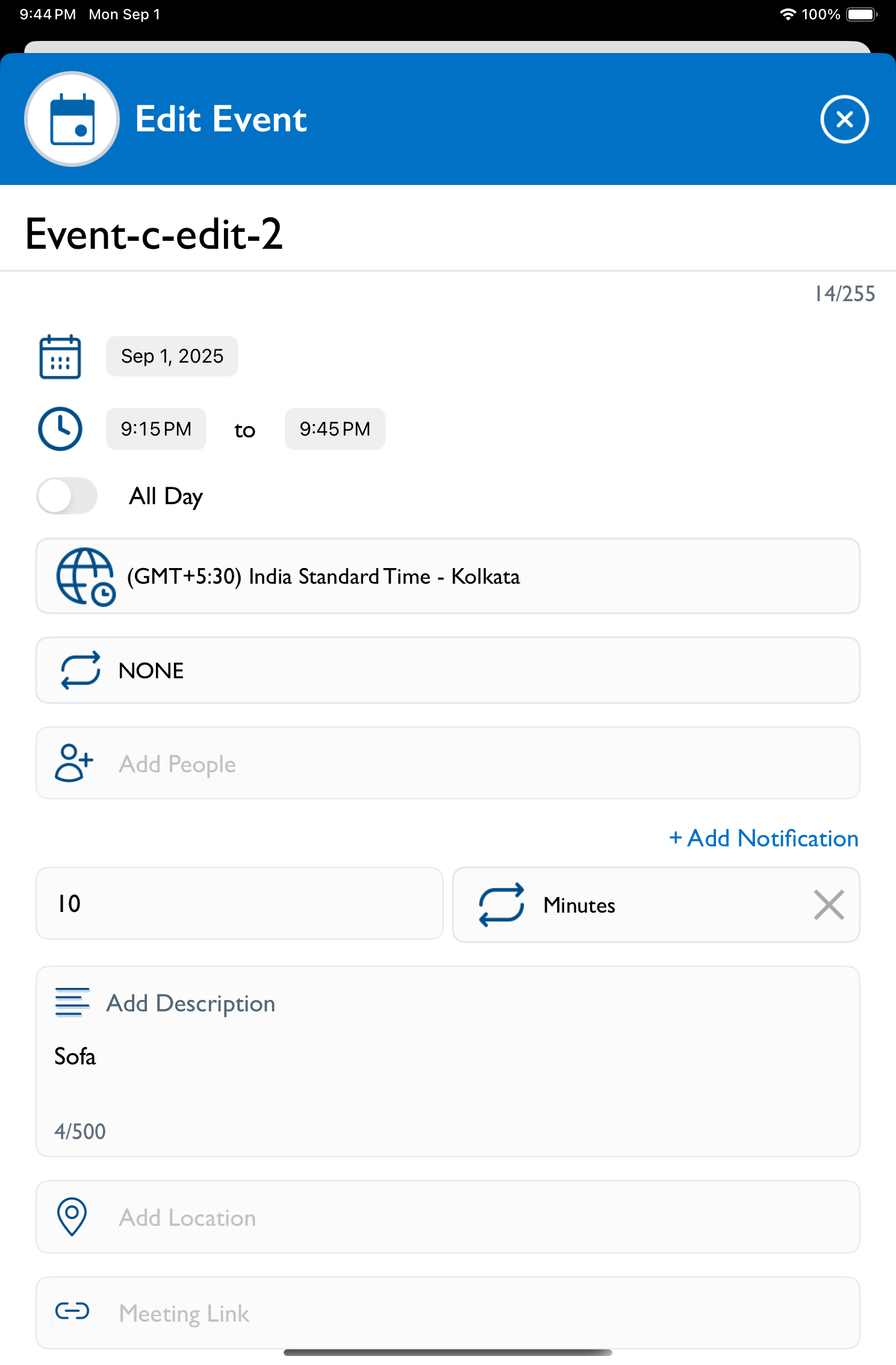The image size is (896, 1365).
Task: Toggle the All Day switch
Action: click(67, 496)
